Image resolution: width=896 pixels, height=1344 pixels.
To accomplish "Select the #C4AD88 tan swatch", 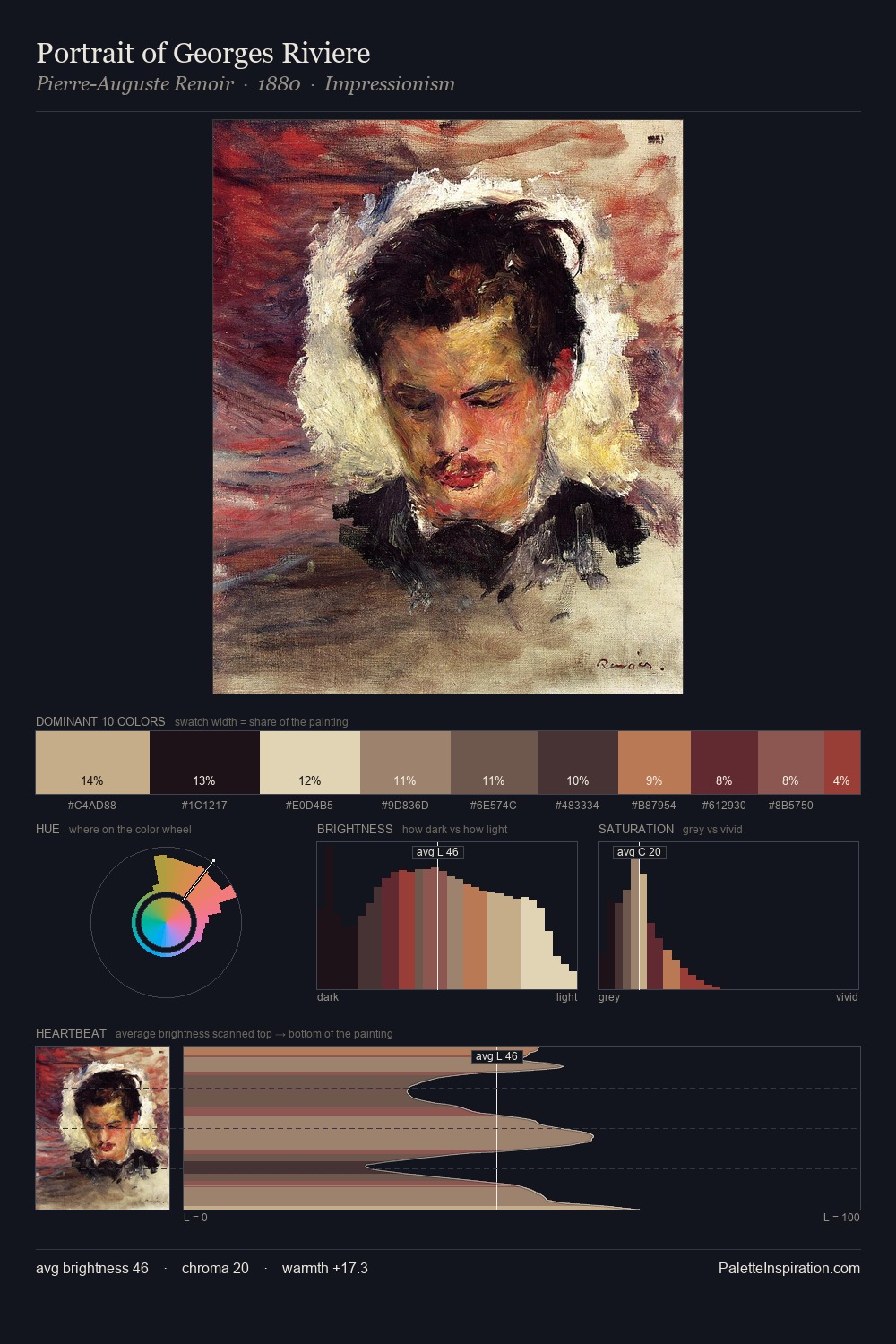I will coord(92,762).
